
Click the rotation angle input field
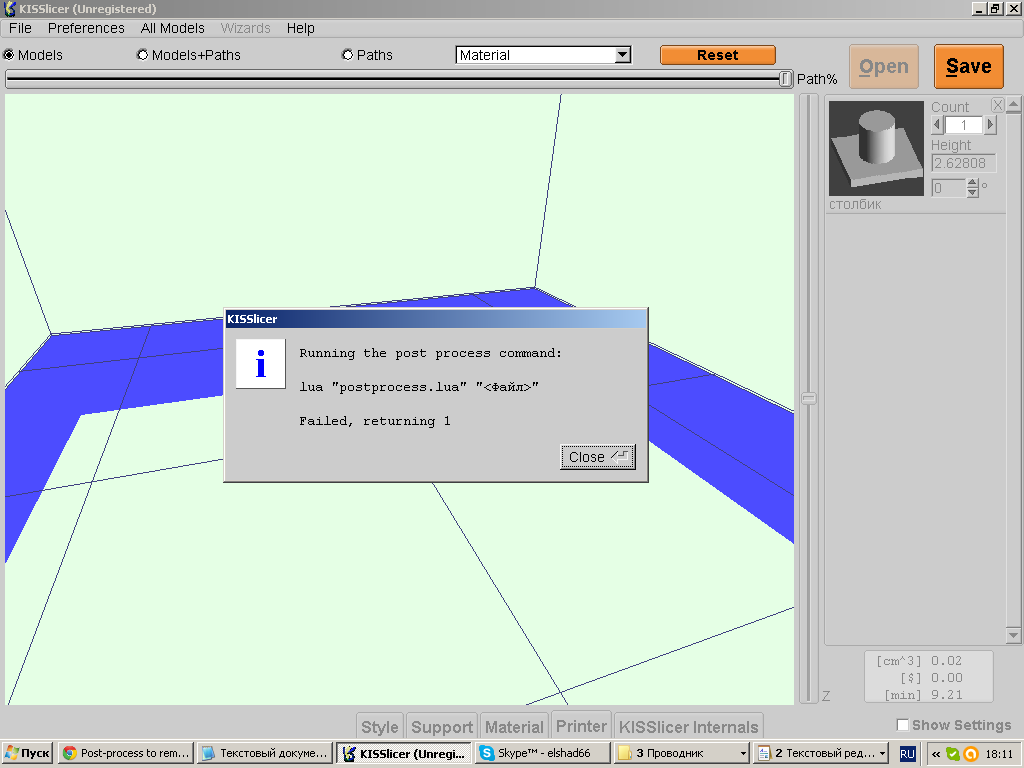[x=948, y=188]
